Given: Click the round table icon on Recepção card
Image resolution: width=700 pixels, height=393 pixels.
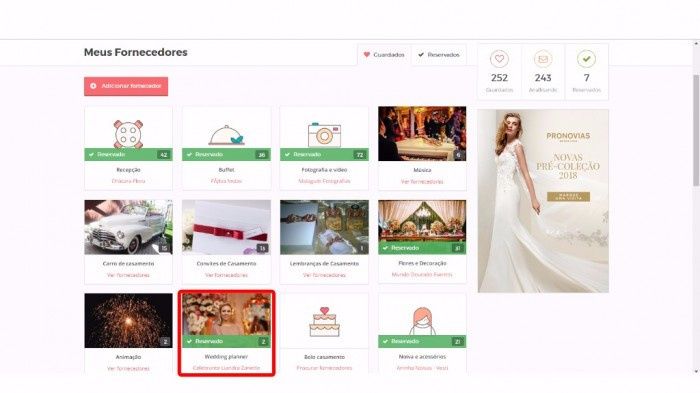Looking at the screenshot, I should pyautogui.click(x=128, y=134).
